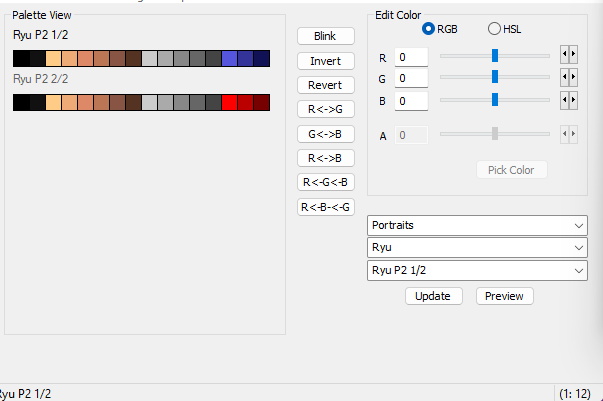Decrease R value with left arrow

(564, 54)
